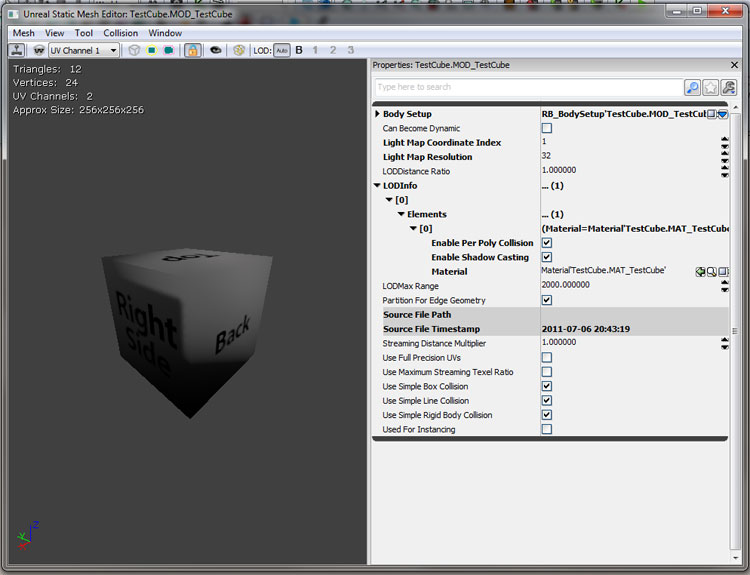750x575 pixels.
Task: Enable the Can Become Dynamic checkbox
Action: 547,128
